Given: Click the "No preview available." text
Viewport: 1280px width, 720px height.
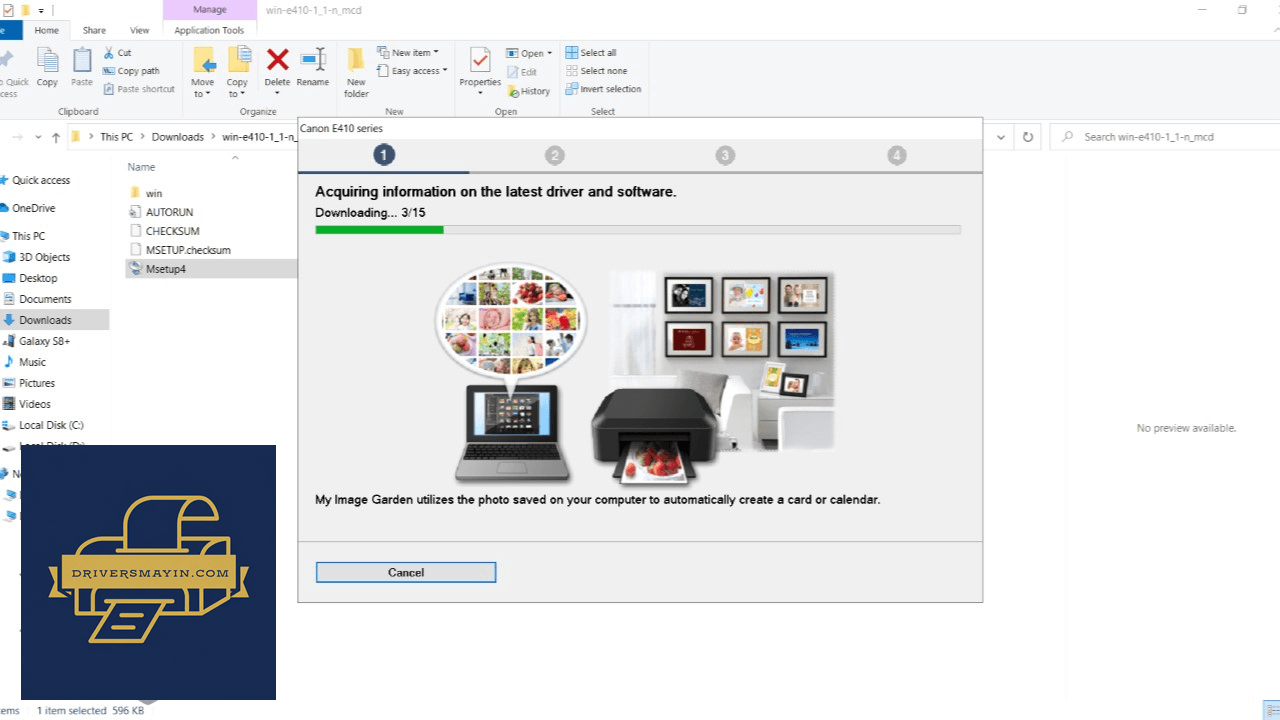Looking at the screenshot, I should pyautogui.click(x=1187, y=428).
